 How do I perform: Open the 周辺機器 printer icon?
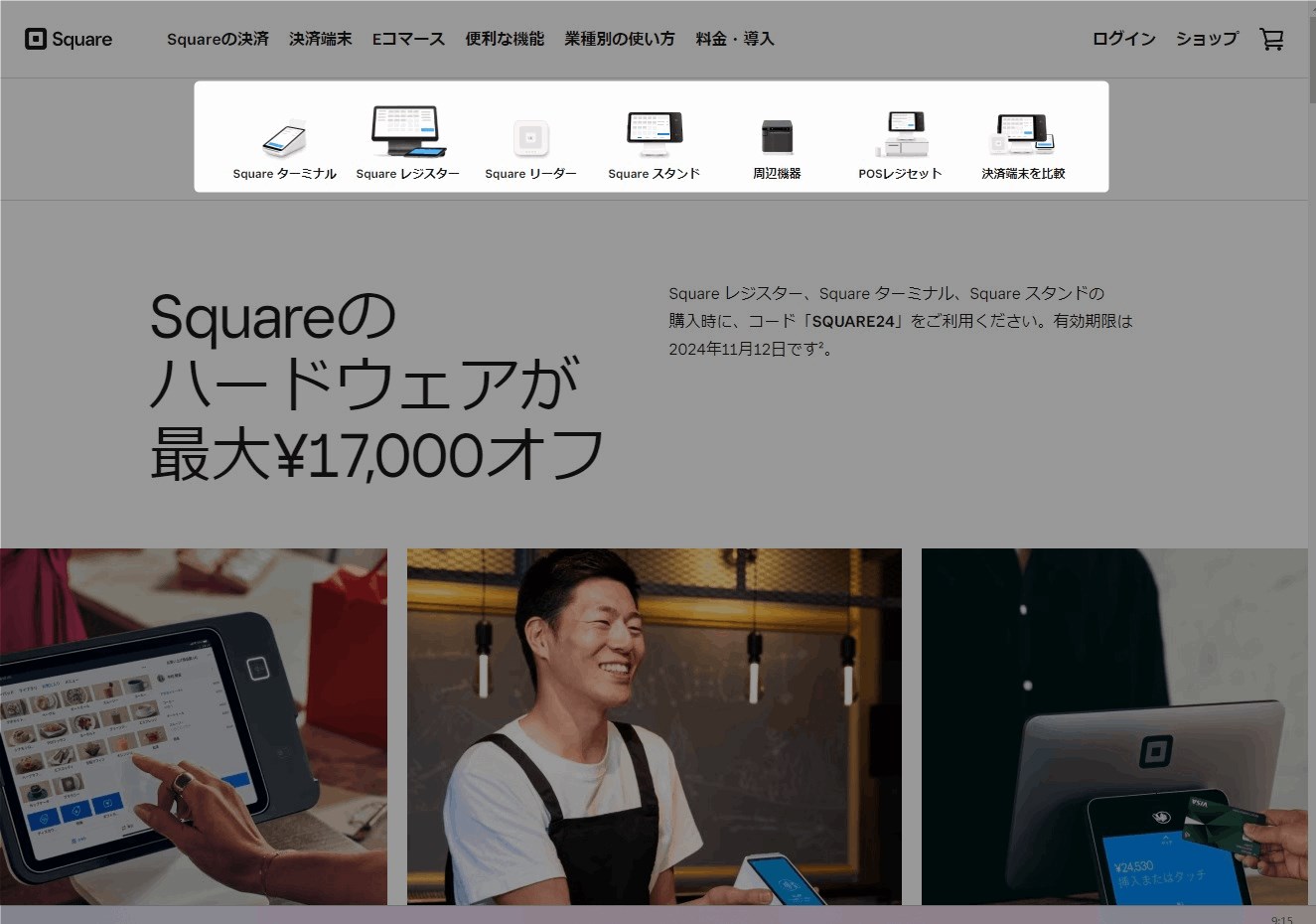(x=777, y=139)
